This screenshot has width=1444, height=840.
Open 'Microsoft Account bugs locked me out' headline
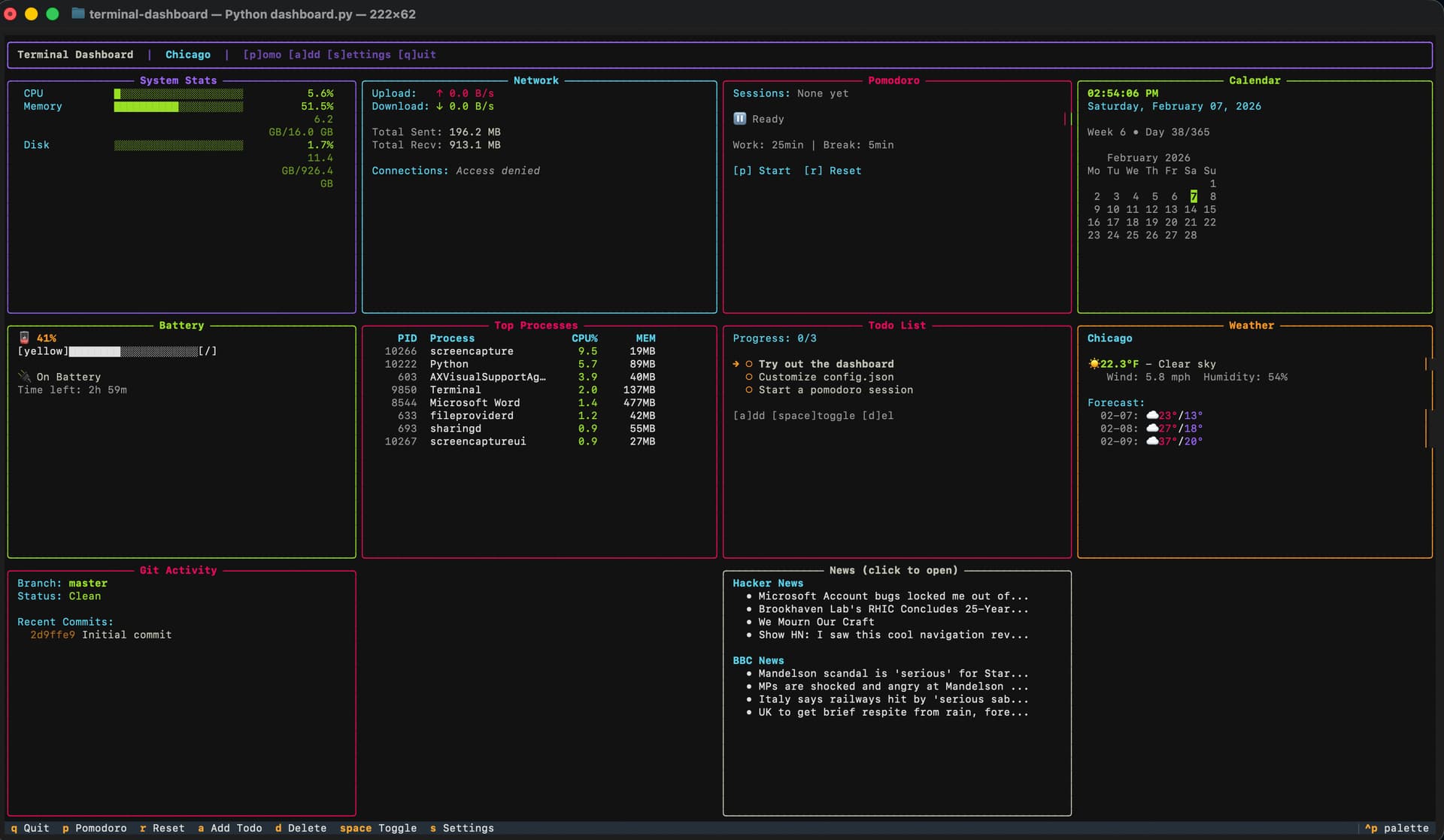click(x=893, y=596)
